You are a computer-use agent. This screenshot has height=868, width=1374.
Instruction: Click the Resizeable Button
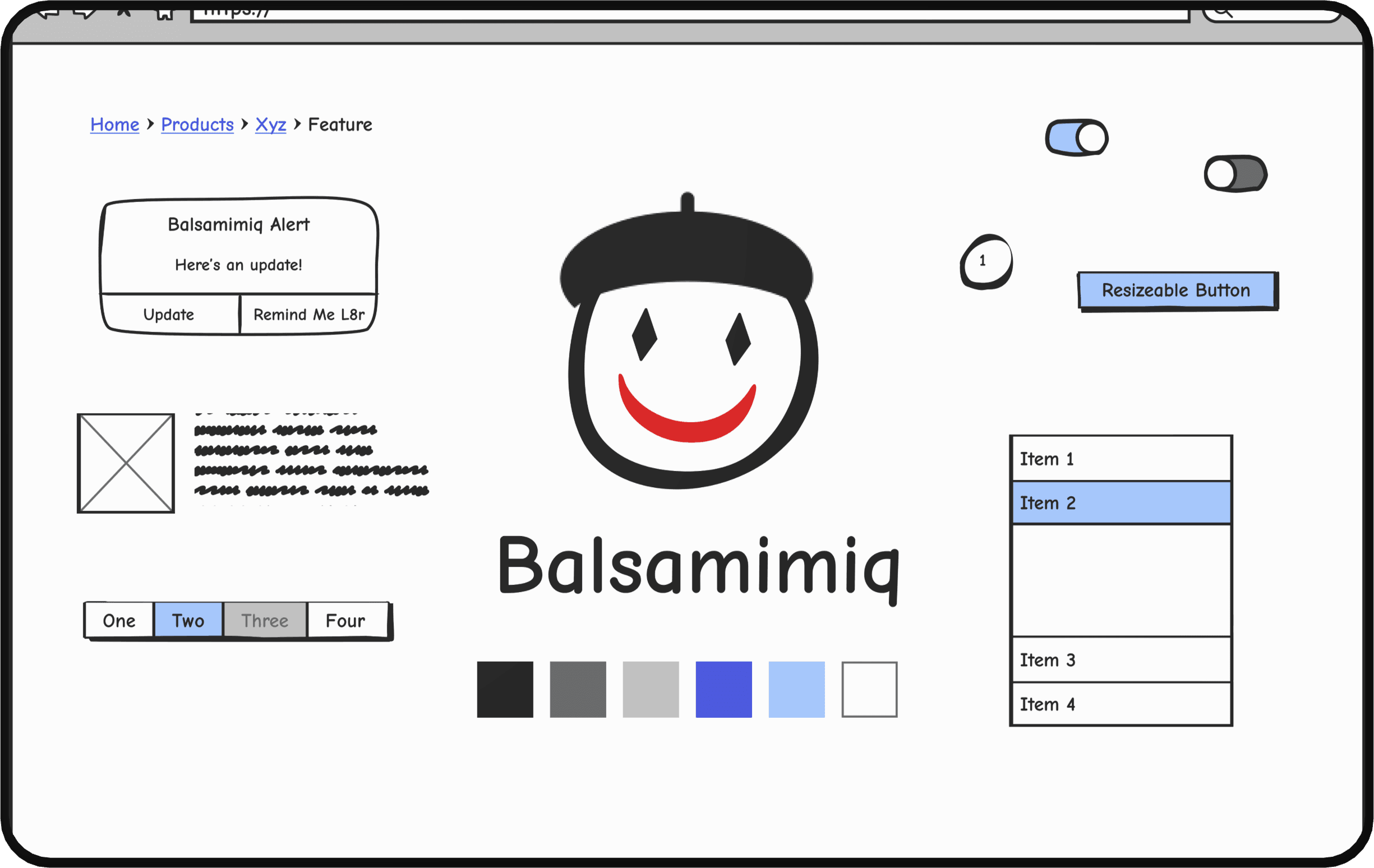coord(1178,291)
